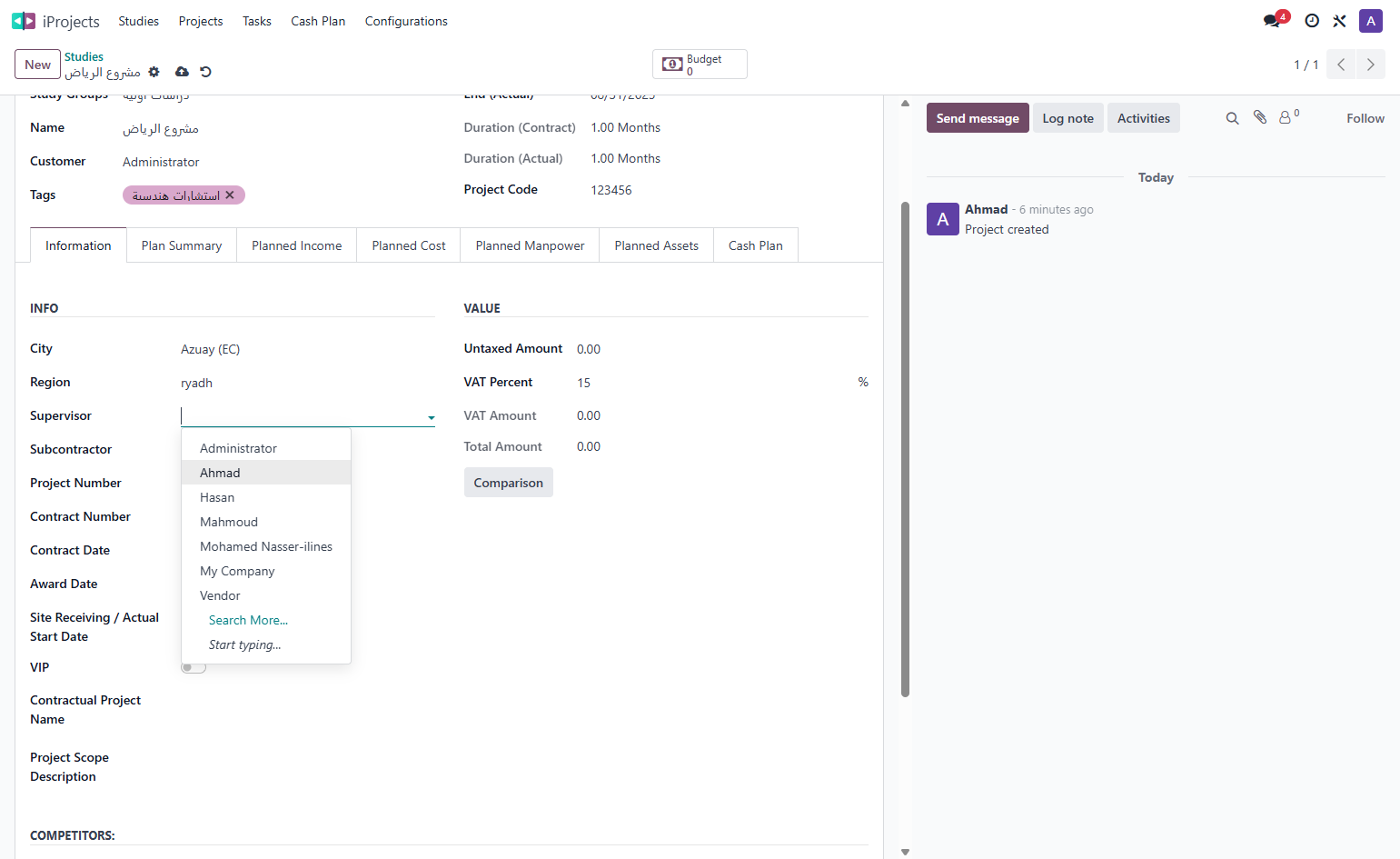Pick Vendor from the supervisor list
The width and height of the screenshot is (1400, 859).
coord(266,595)
